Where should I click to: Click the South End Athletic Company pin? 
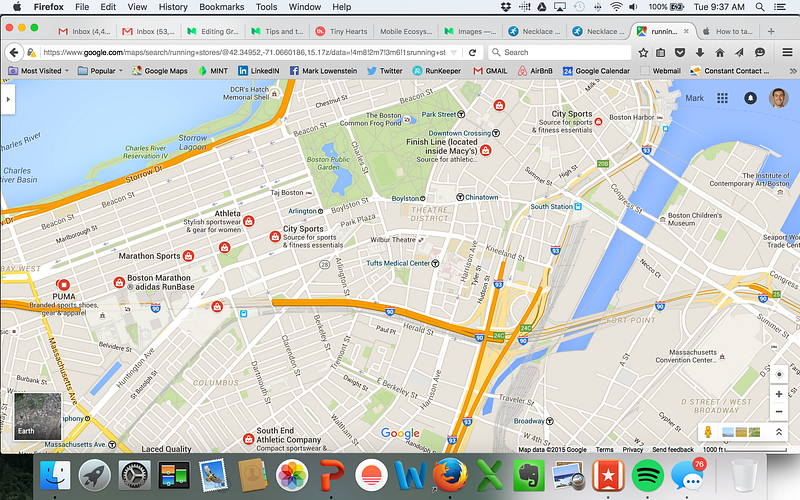[x=248, y=439]
